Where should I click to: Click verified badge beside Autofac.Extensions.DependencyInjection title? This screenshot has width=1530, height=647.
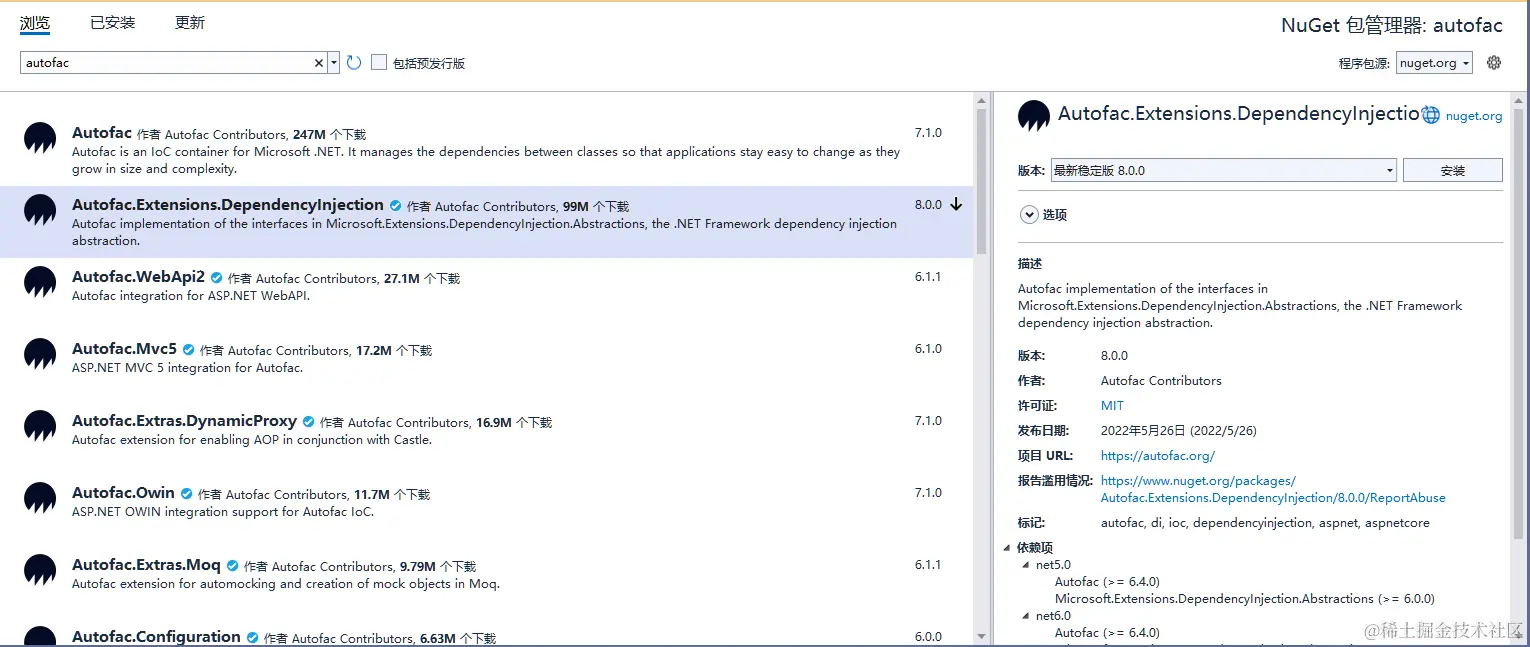point(396,206)
